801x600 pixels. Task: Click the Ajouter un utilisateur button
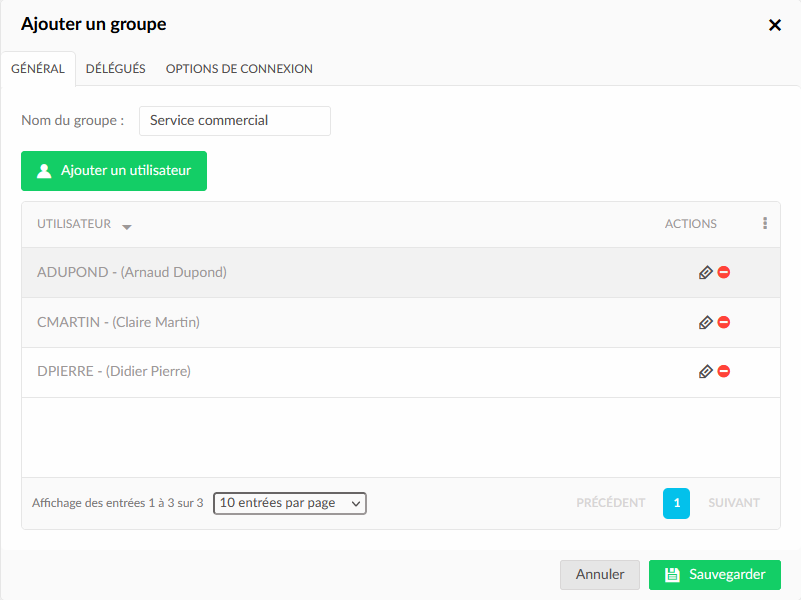(x=114, y=171)
